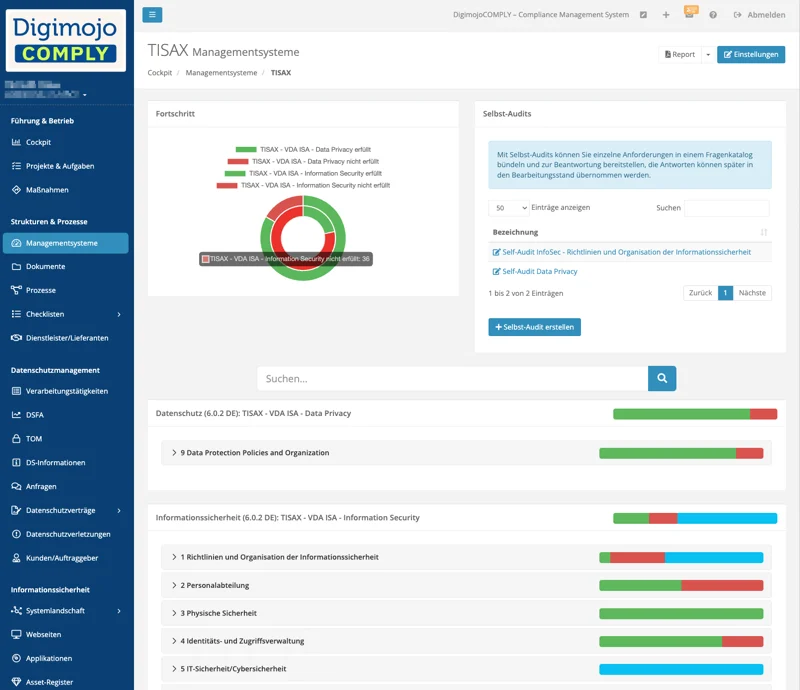Viewport: 800px width, 690px height.
Task: Click the Abmelden logout link
Action: point(760,15)
